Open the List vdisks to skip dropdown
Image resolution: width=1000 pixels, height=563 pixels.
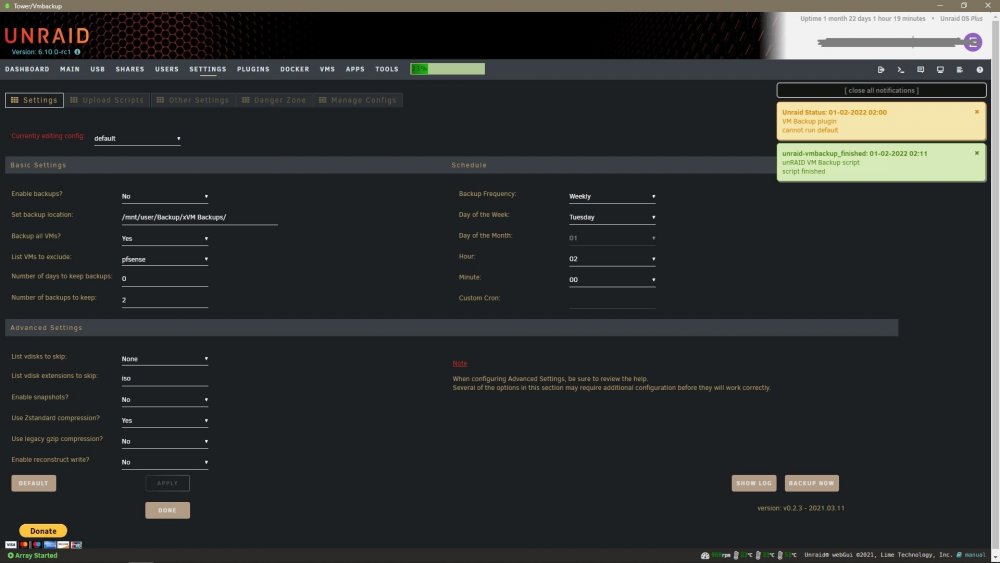tap(165, 359)
